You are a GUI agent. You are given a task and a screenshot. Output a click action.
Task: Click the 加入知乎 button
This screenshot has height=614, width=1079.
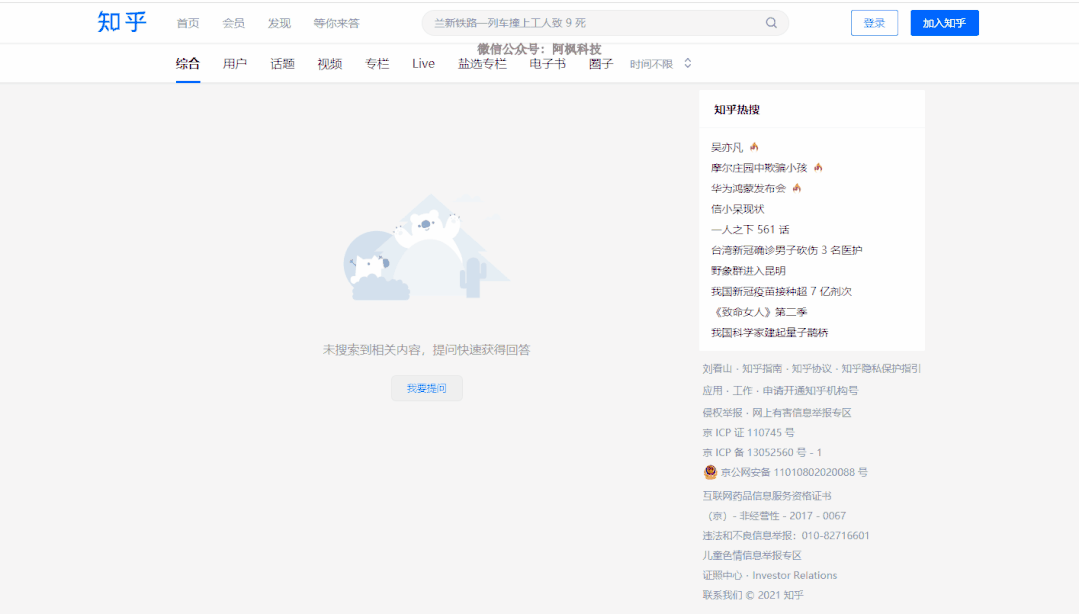pyautogui.click(x=943, y=21)
